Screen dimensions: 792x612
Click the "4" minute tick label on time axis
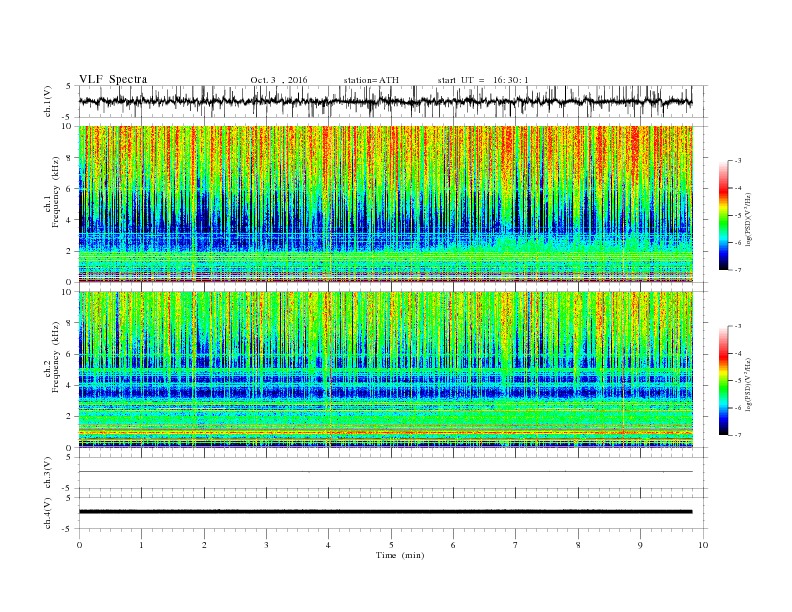click(328, 545)
